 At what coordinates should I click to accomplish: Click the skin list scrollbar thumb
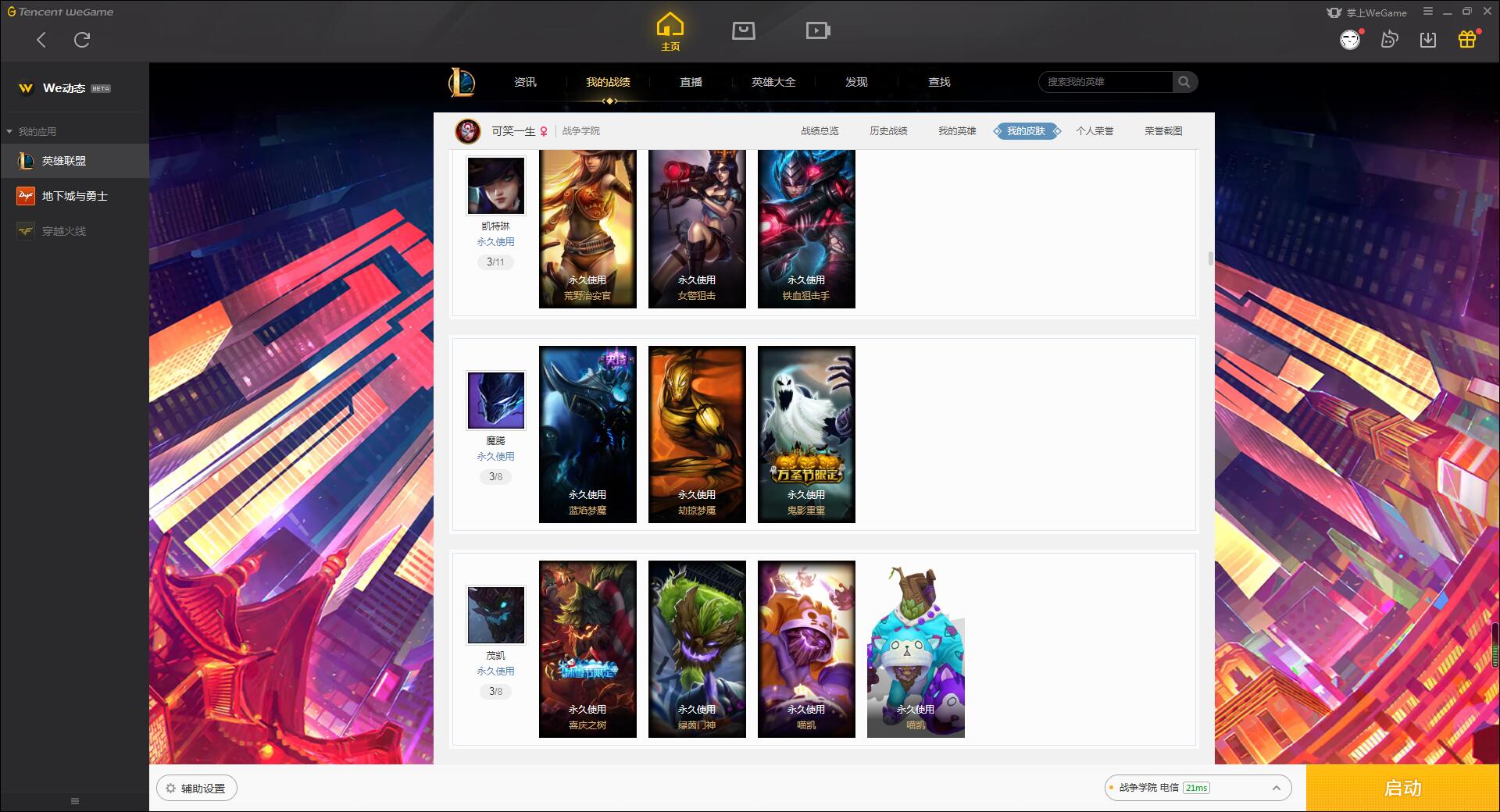[x=1211, y=258]
